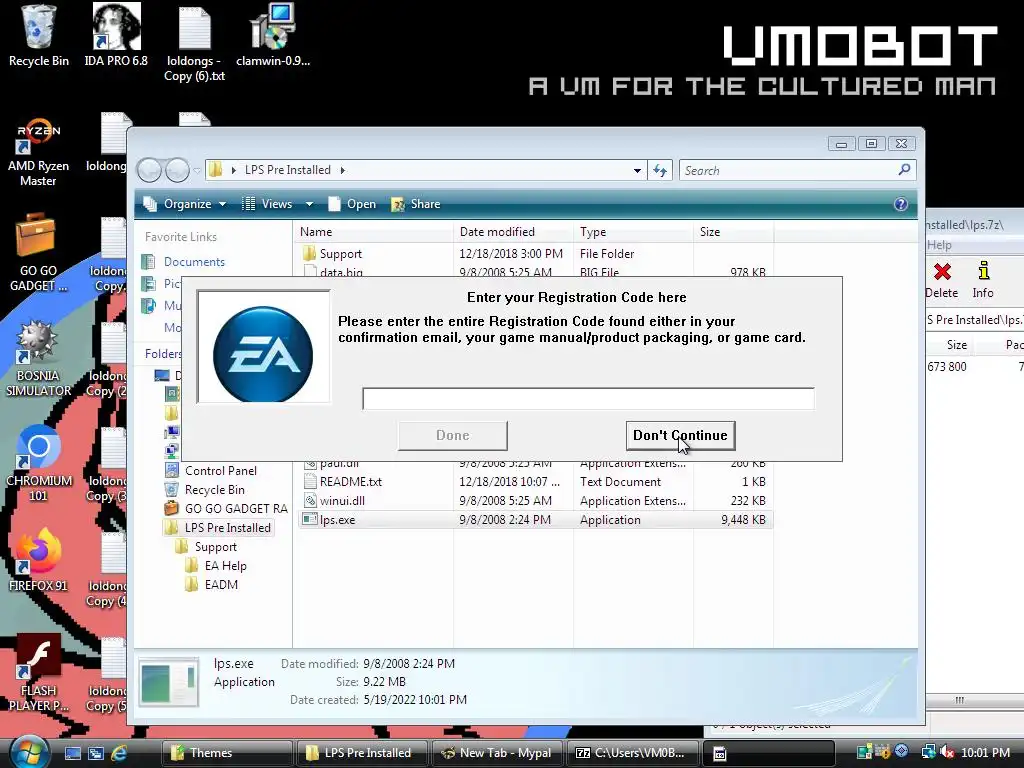1024x768 pixels.
Task: Select winui.dll in file list
Action: (342, 501)
